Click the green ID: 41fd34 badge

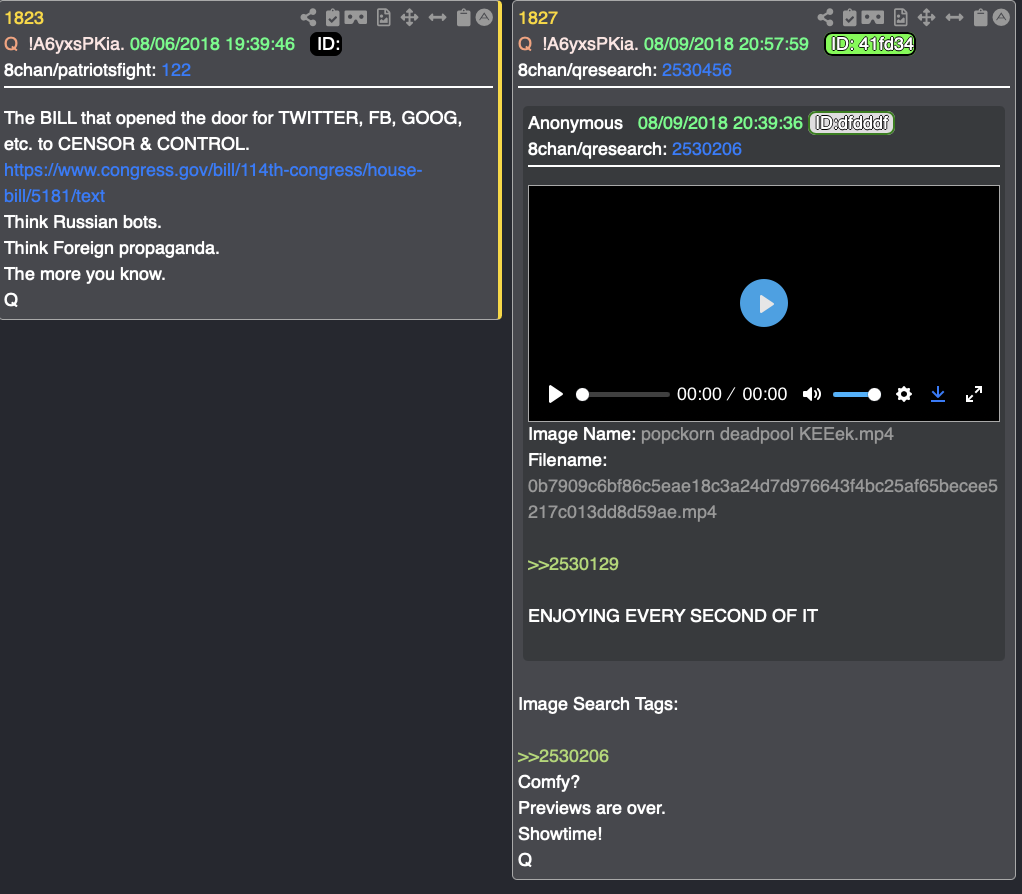tap(870, 44)
